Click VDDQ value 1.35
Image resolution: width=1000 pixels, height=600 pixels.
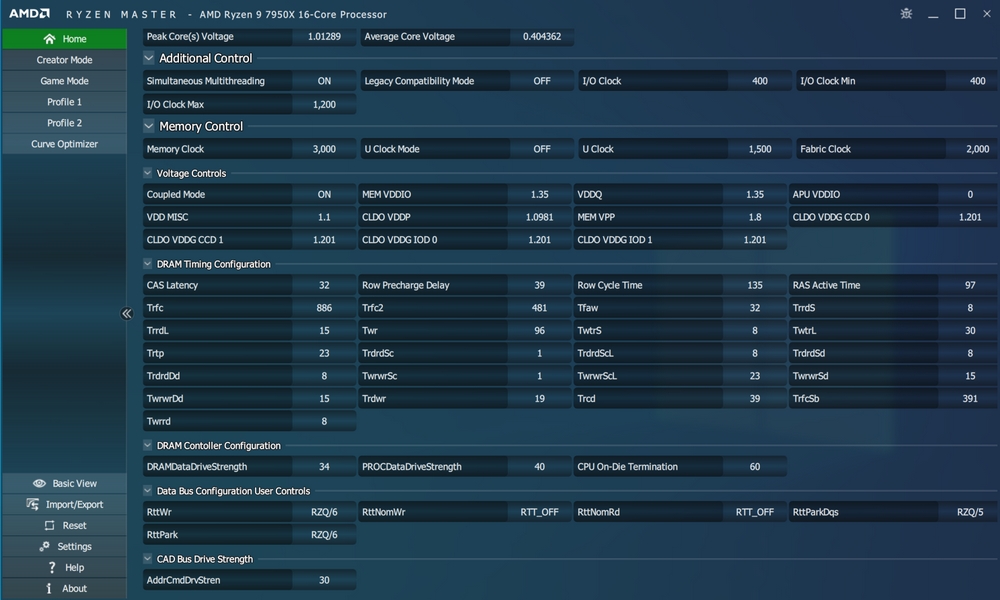pyautogui.click(x=754, y=194)
